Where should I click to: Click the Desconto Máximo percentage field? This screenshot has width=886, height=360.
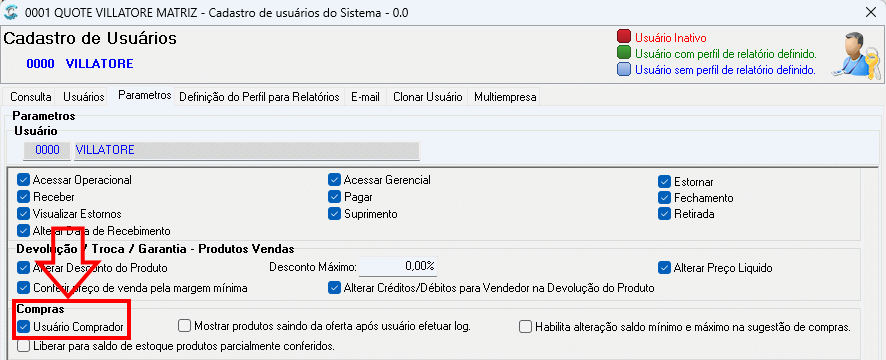(398, 266)
